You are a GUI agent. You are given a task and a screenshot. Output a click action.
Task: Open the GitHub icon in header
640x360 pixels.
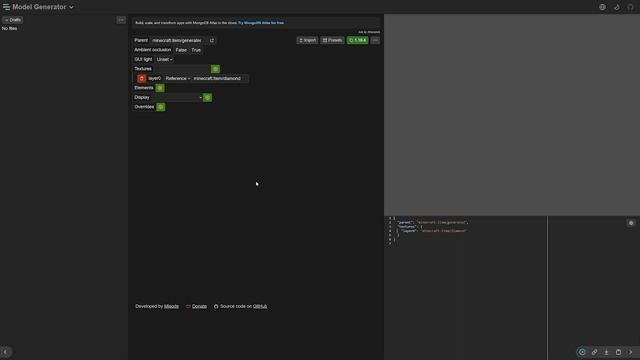click(x=631, y=7)
